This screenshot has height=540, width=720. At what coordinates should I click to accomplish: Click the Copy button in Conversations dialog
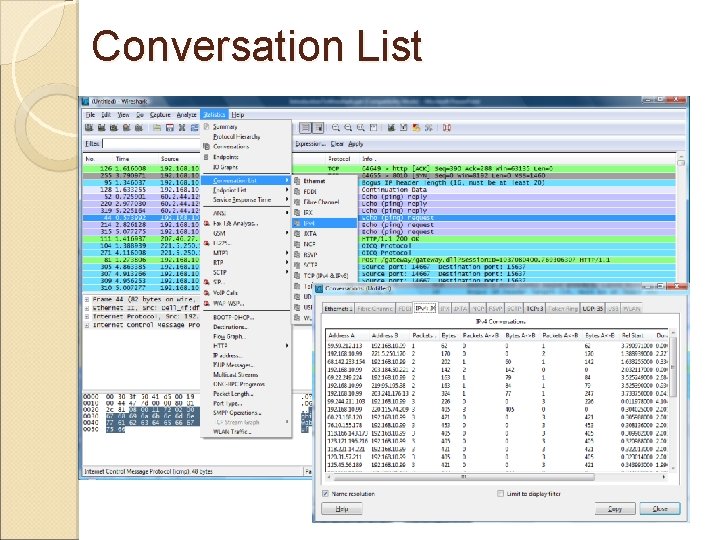tap(615, 509)
